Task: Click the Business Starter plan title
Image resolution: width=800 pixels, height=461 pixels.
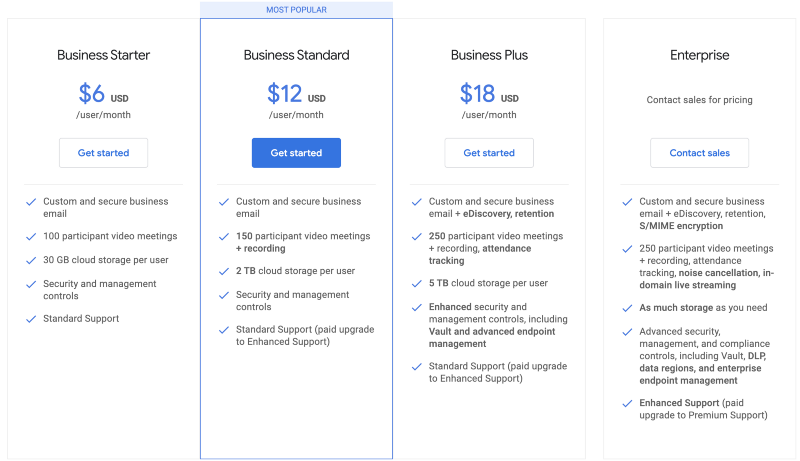Action: pos(104,55)
